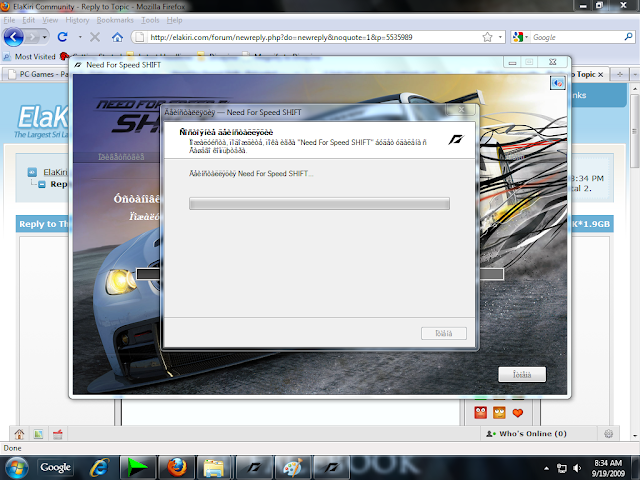Screen dimensions: 640x480
Task: Focus the Google search box
Action: click(576, 37)
